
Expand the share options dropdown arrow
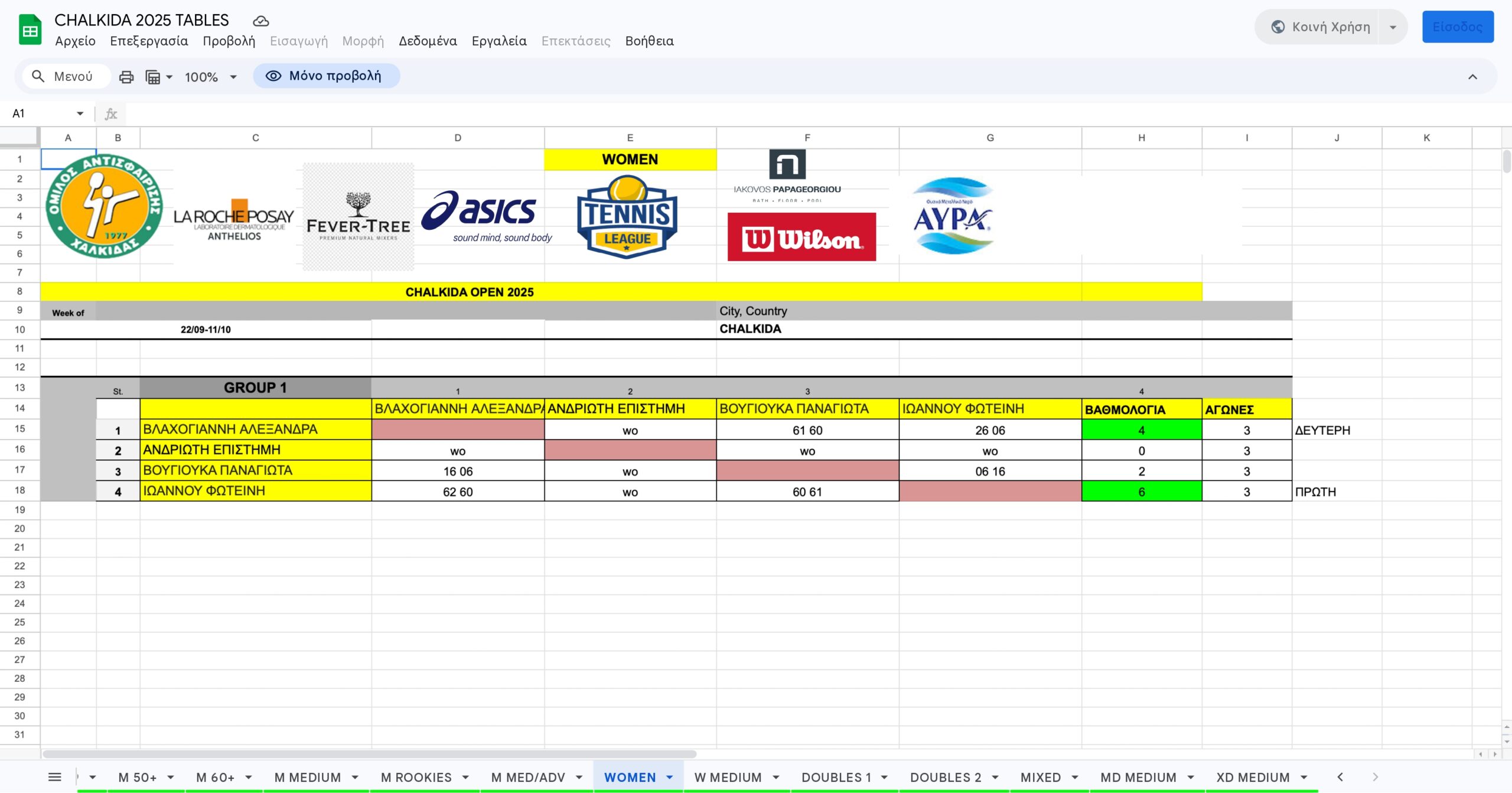pyautogui.click(x=1393, y=27)
